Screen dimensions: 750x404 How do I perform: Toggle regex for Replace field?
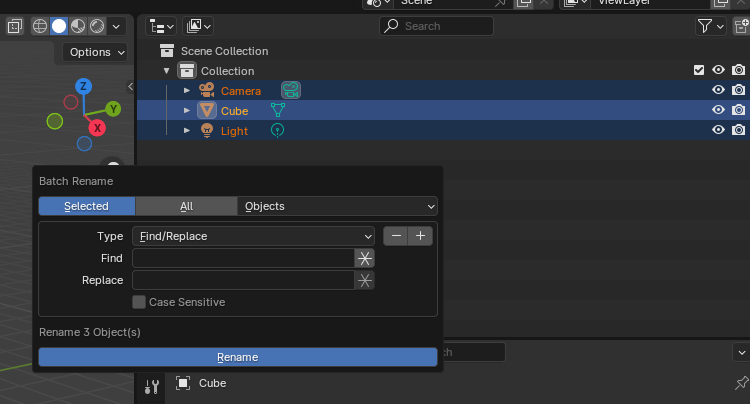[364, 280]
